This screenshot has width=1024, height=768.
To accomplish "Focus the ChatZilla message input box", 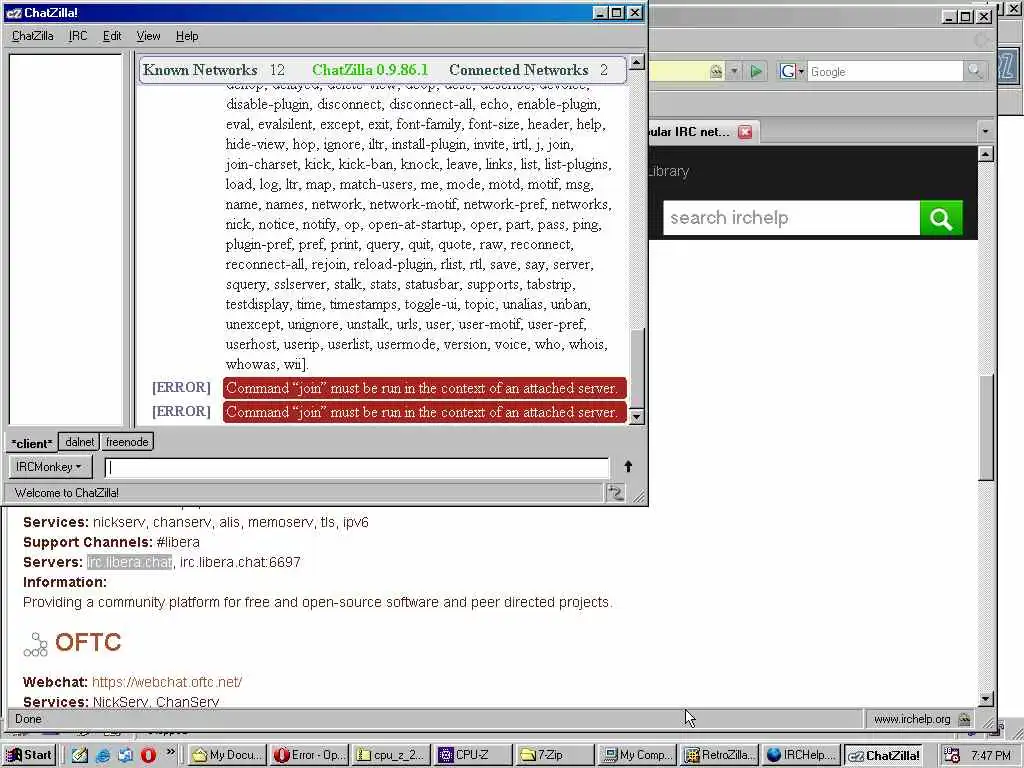I will pos(357,468).
